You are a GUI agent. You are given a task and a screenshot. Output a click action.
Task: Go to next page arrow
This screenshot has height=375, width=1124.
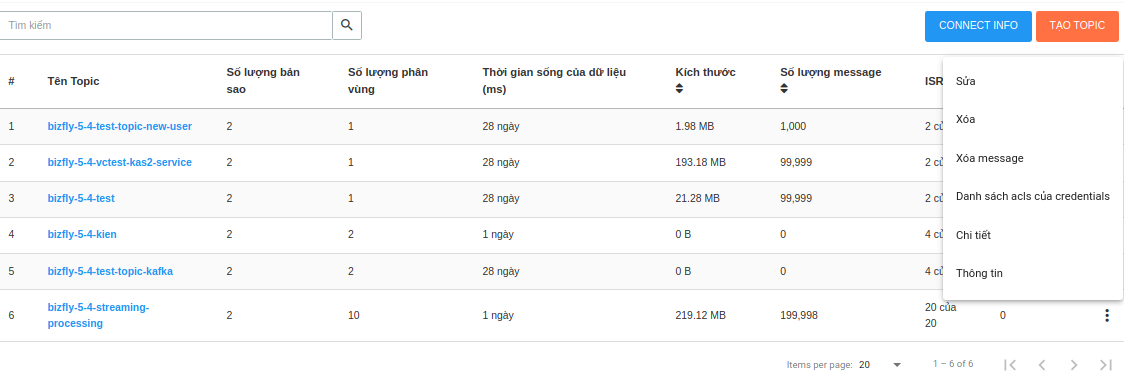[x=1074, y=364]
